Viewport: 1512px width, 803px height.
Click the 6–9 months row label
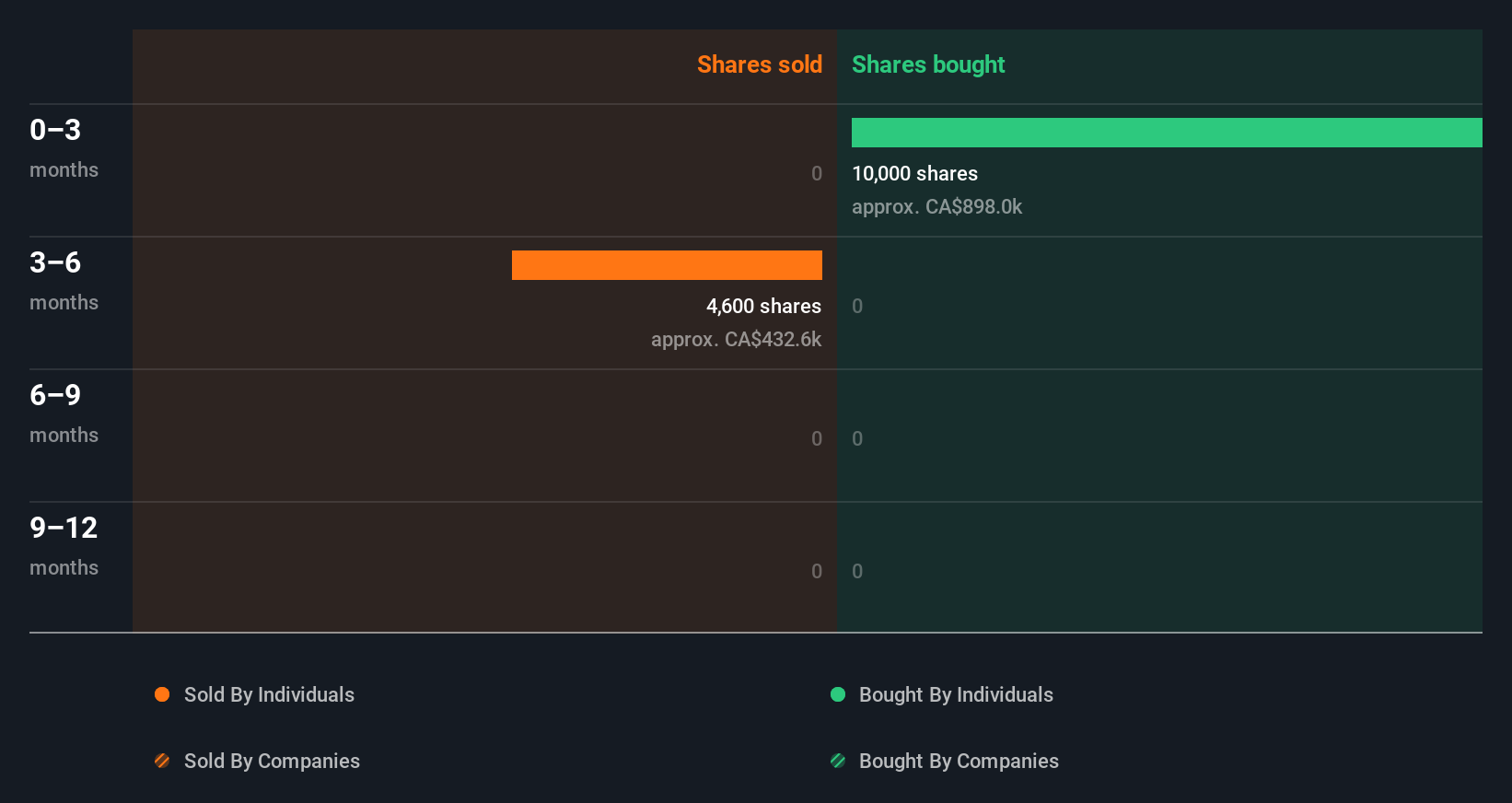(x=64, y=413)
